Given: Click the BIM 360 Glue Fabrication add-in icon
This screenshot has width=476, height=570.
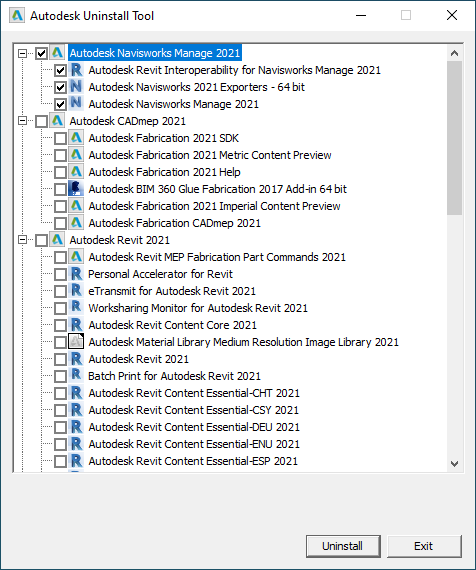Looking at the screenshot, I should [76, 189].
